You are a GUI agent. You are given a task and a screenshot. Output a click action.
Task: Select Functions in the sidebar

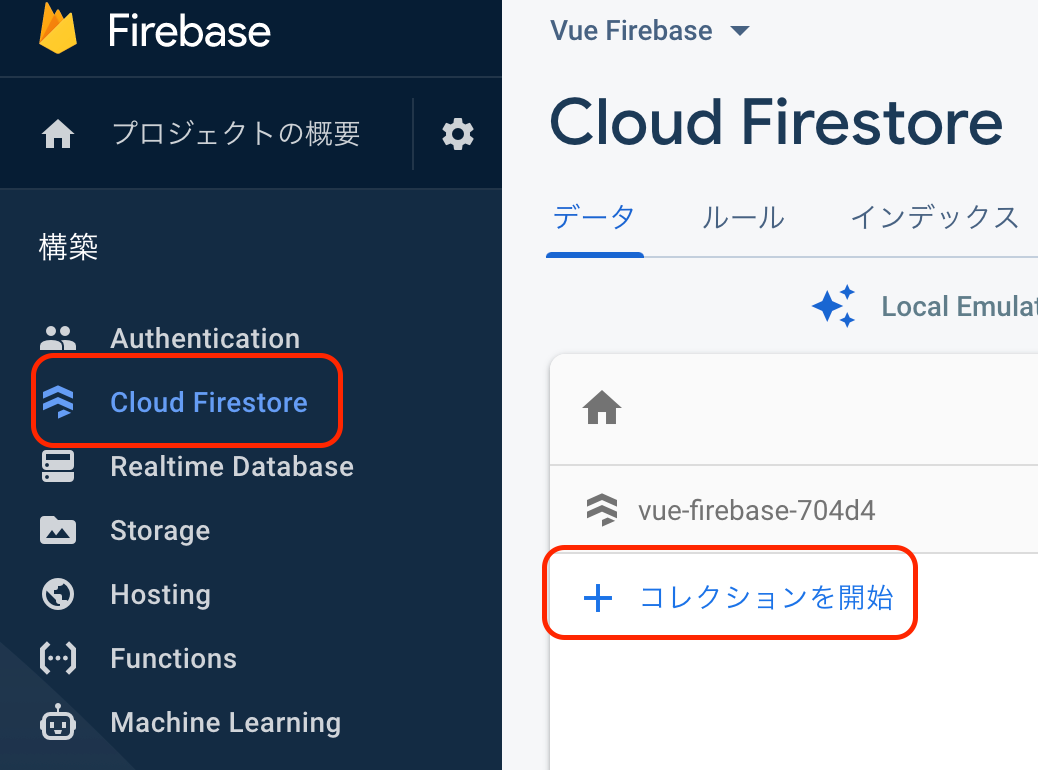click(173, 658)
